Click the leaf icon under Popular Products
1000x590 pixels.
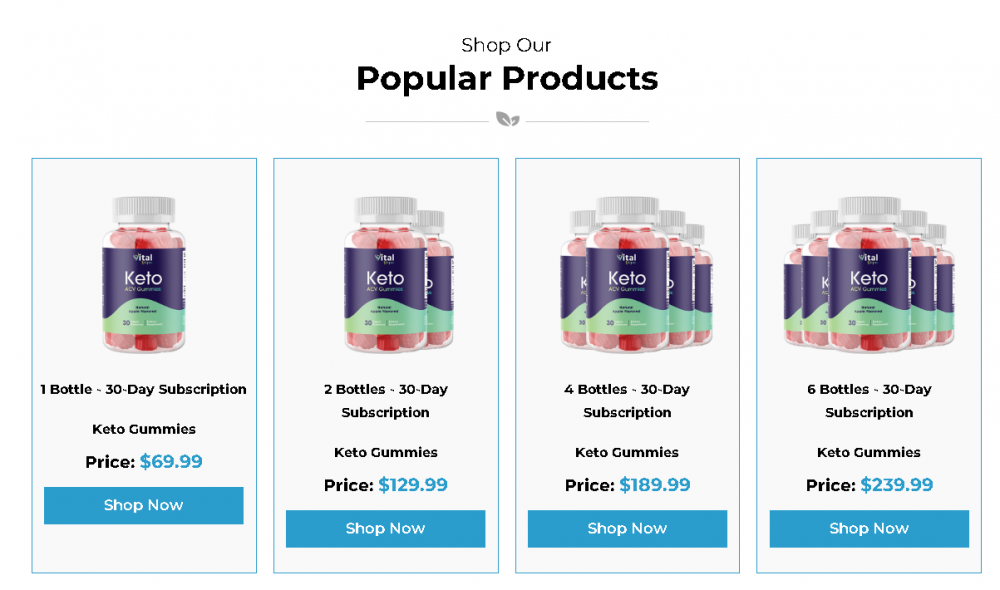[x=508, y=119]
